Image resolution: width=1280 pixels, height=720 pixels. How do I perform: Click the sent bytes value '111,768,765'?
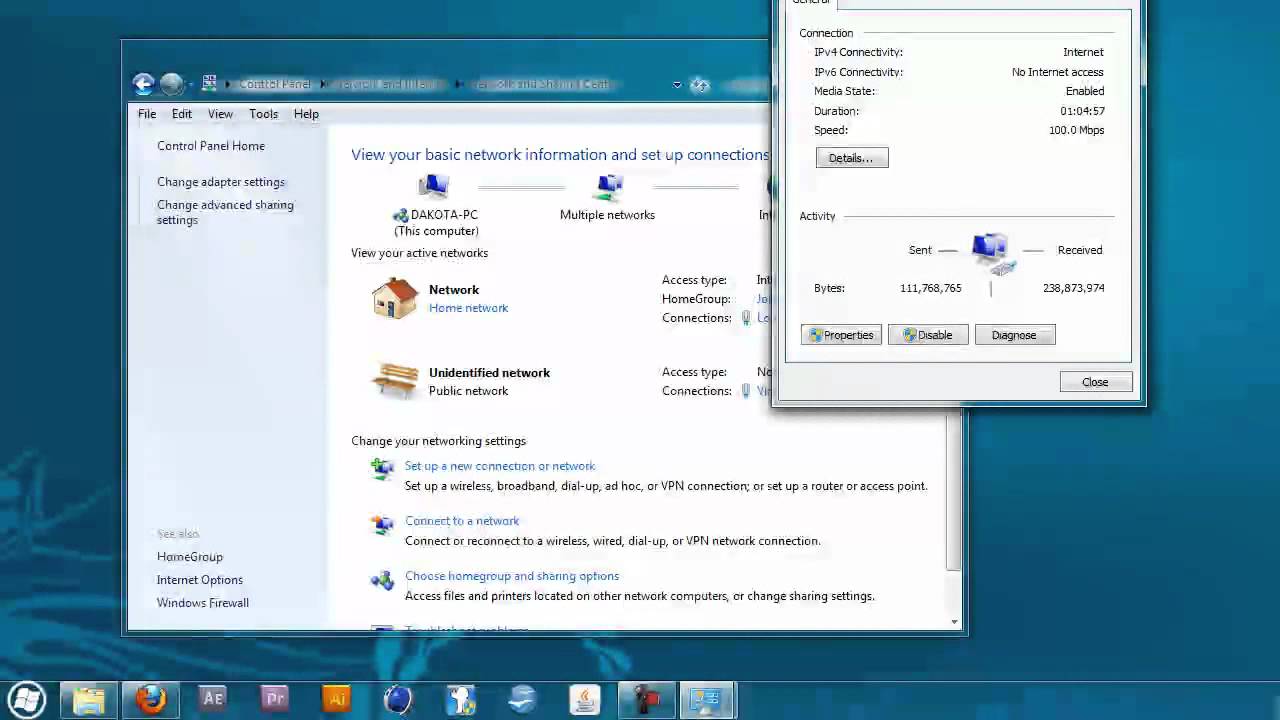pyautogui.click(x=931, y=288)
